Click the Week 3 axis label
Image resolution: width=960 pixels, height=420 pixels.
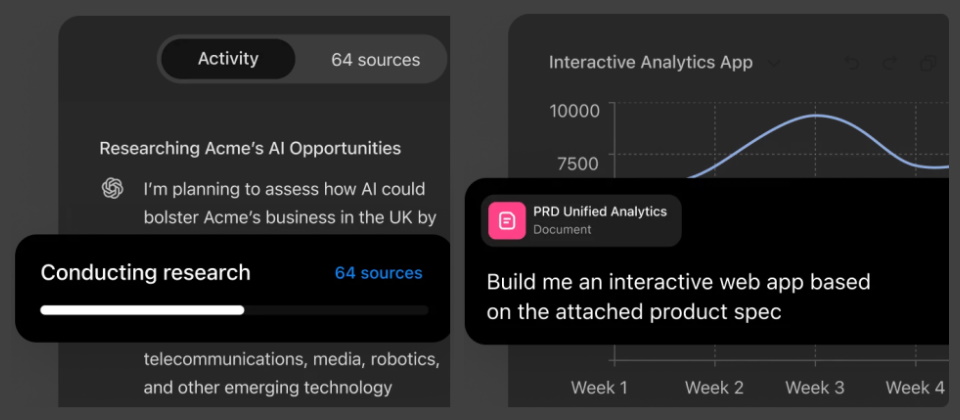click(815, 387)
